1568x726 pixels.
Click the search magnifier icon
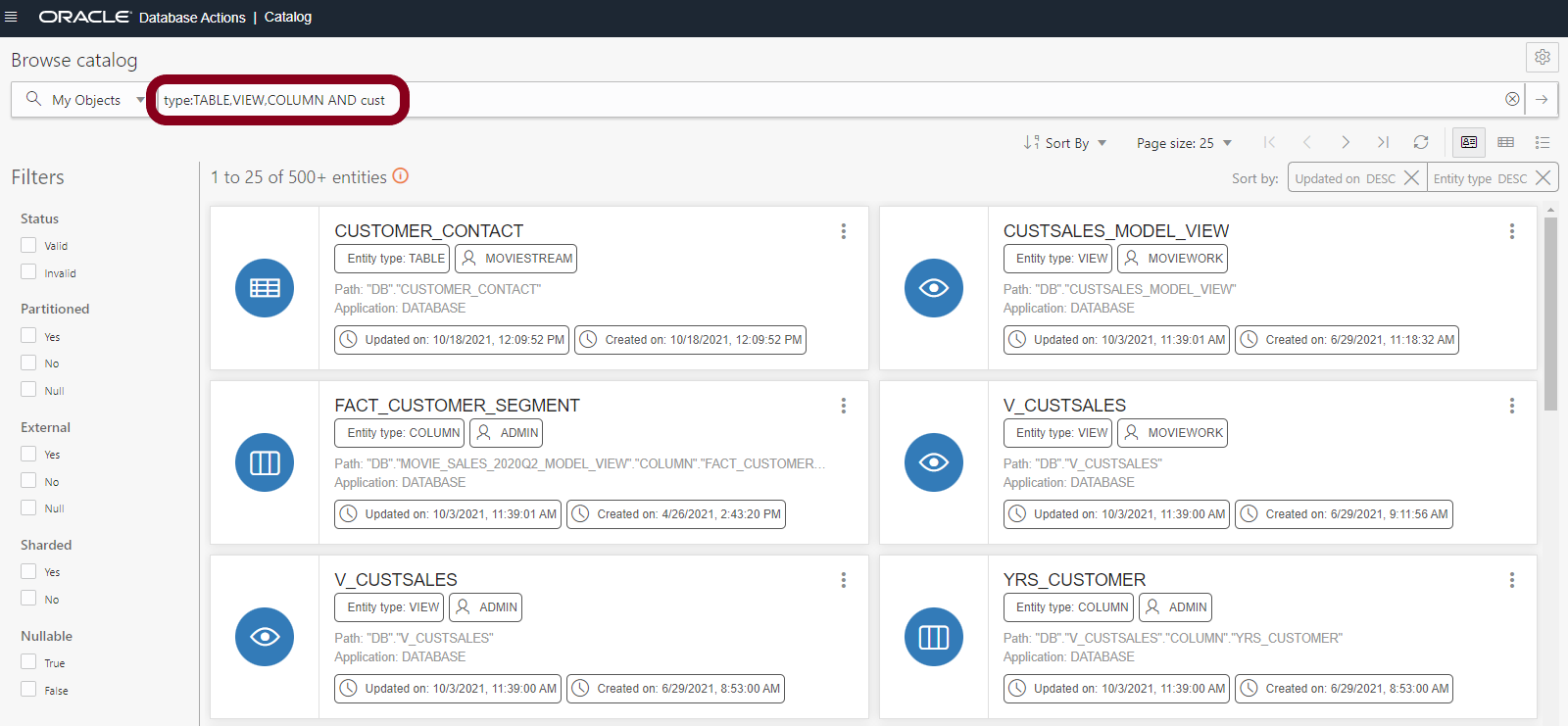pyautogui.click(x=33, y=99)
